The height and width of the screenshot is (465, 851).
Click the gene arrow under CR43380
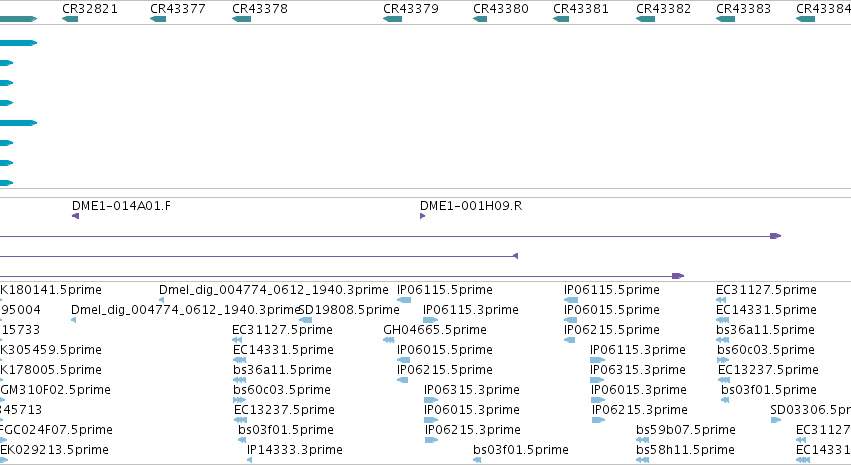point(480,19)
